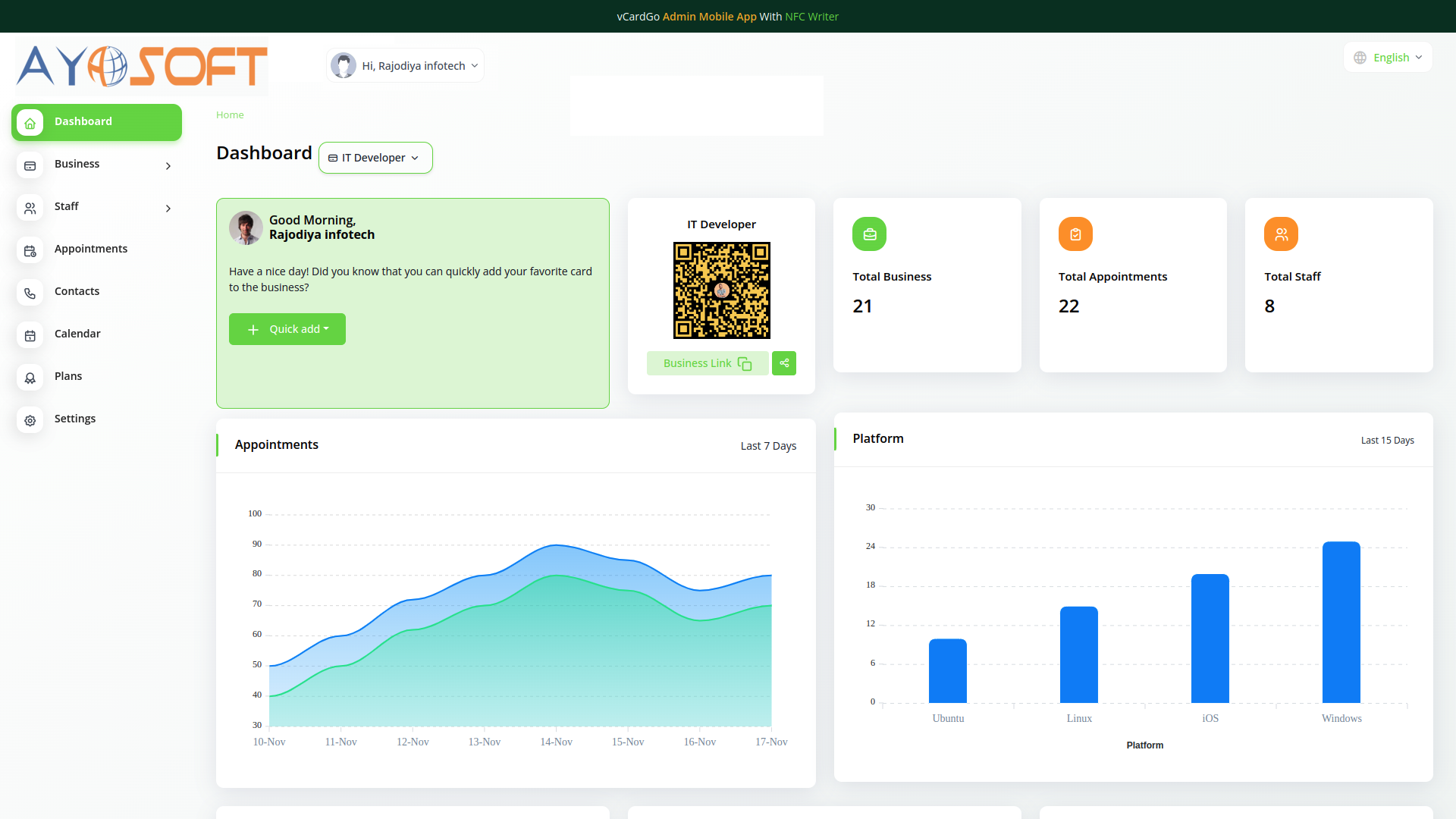Click the Settings gear icon in sidebar
The height and width of the screenshot is (819, 1456).
pyautogui.click(x=30, y=420)
